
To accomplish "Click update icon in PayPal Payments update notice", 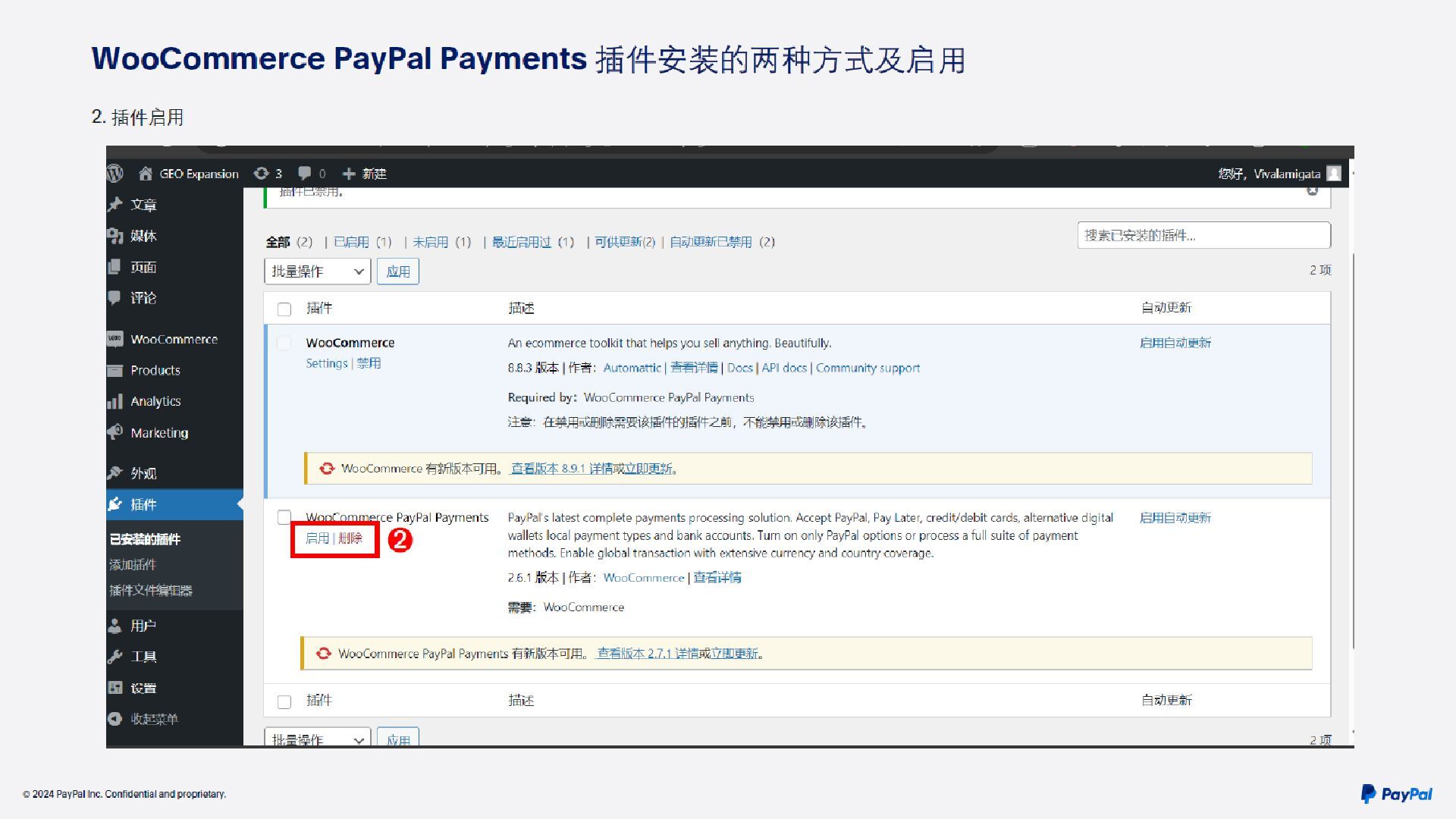I will point(324,654).
